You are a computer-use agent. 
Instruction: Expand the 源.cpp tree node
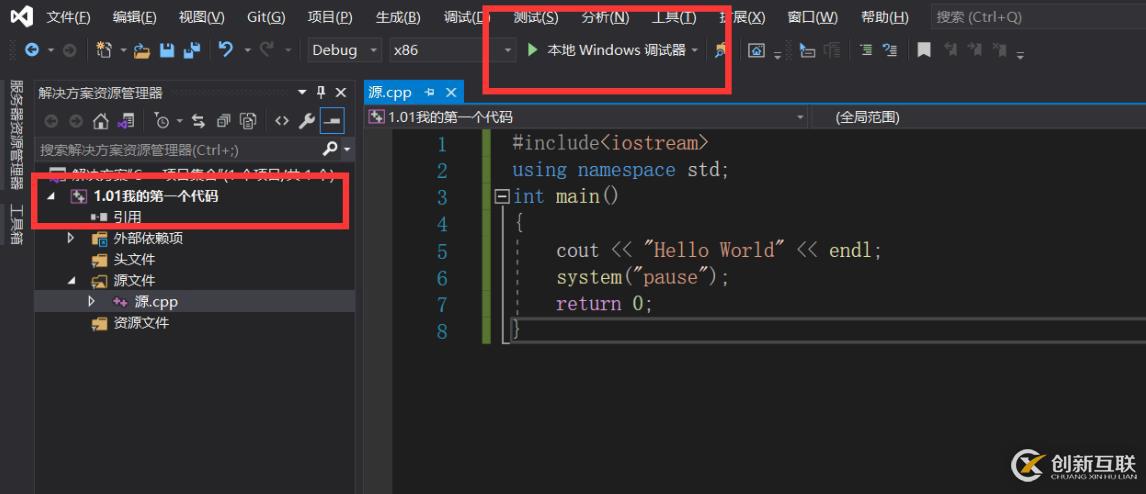(x=91, y=301)
